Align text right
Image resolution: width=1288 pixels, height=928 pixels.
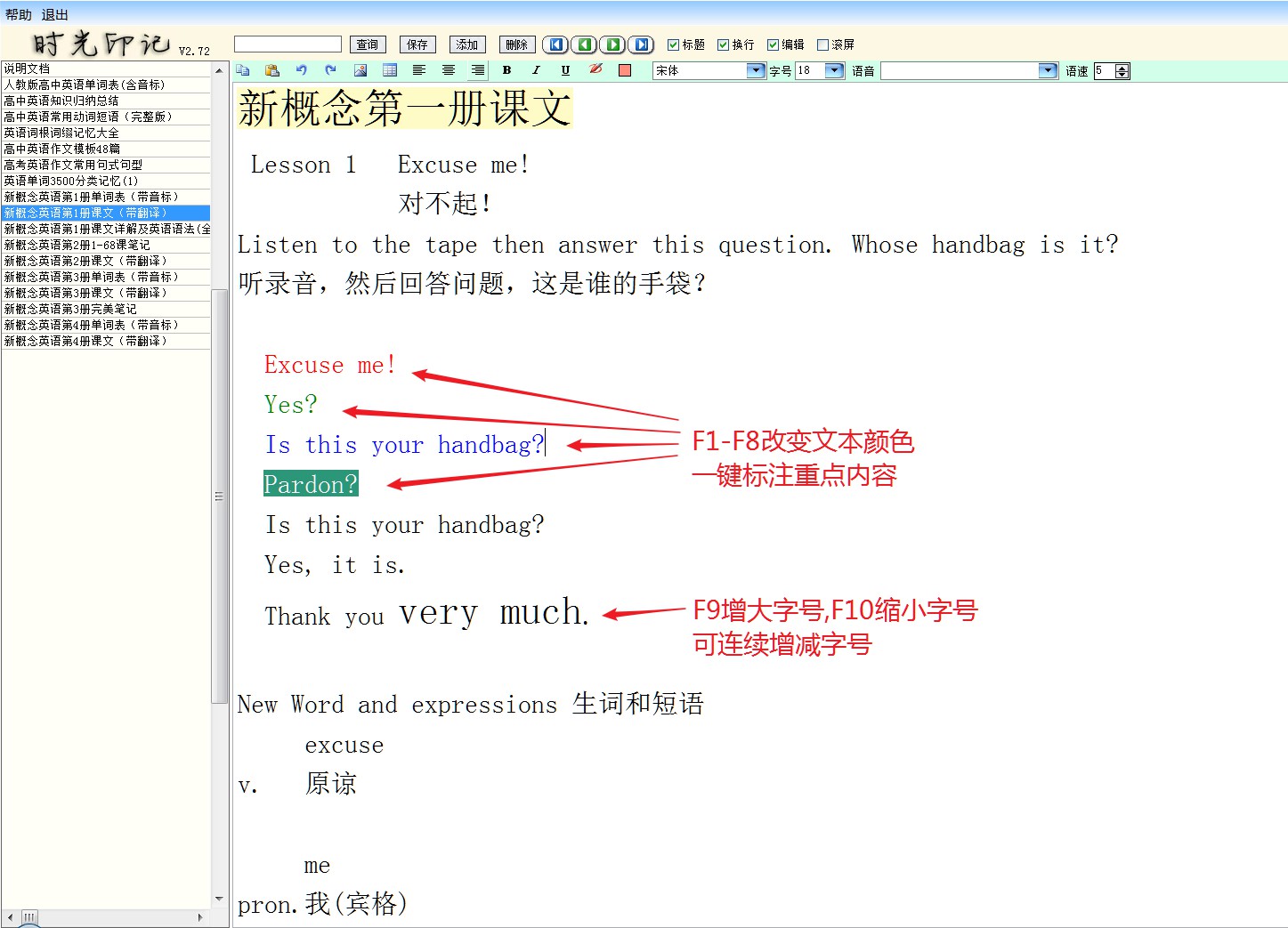click(x=478, y=70)
